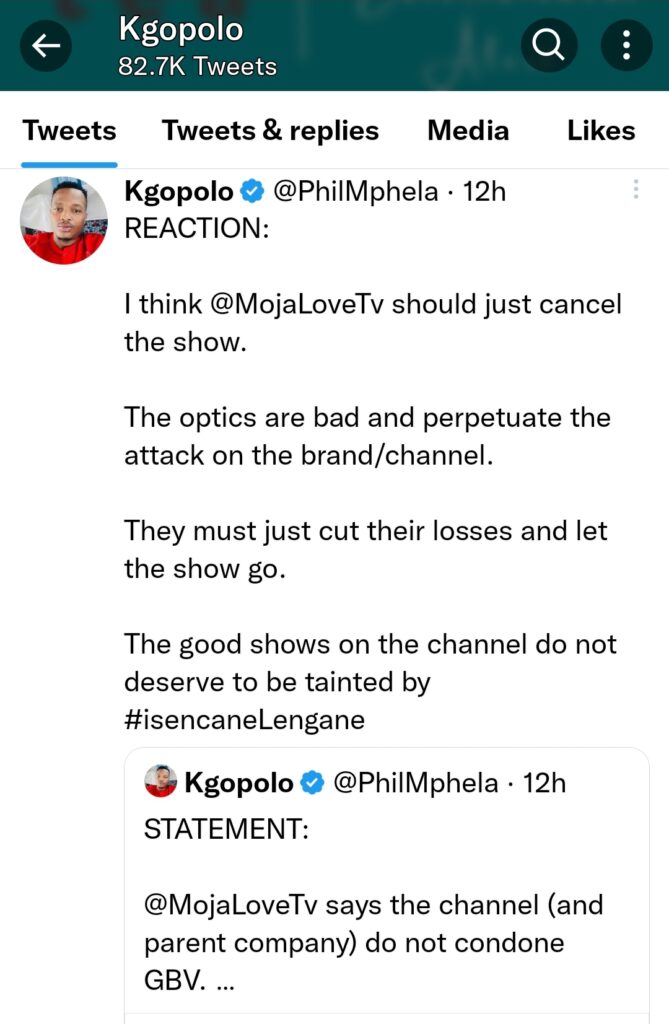Screen dimensions: 669x1024
Task: Tap the Kgopolo profile title in header
Action: pyautogui.click(x=181, y=30)
